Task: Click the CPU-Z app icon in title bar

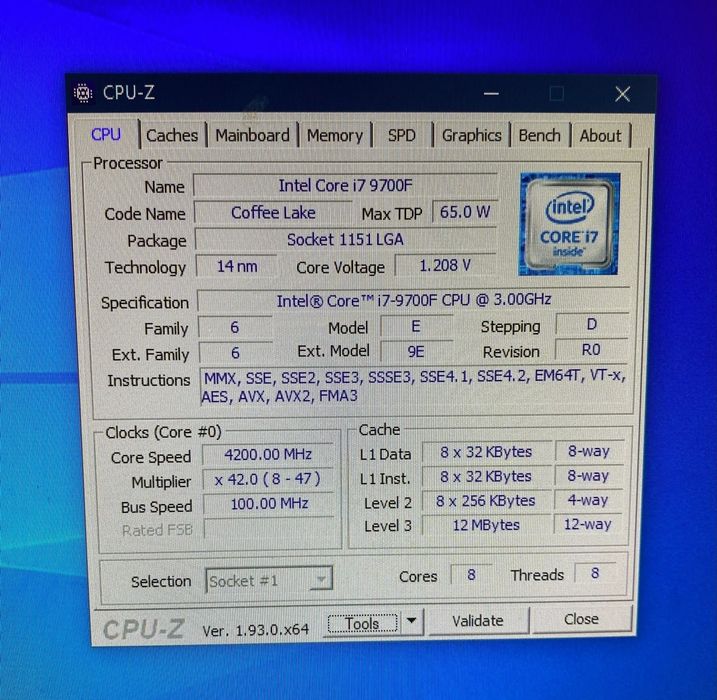Action: pyautogui.click(x=83, y=93)
